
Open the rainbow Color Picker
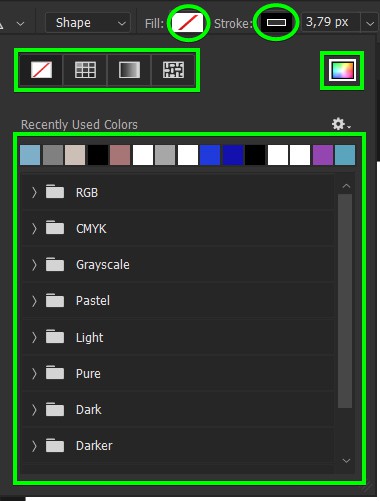(x=342, y=70)
